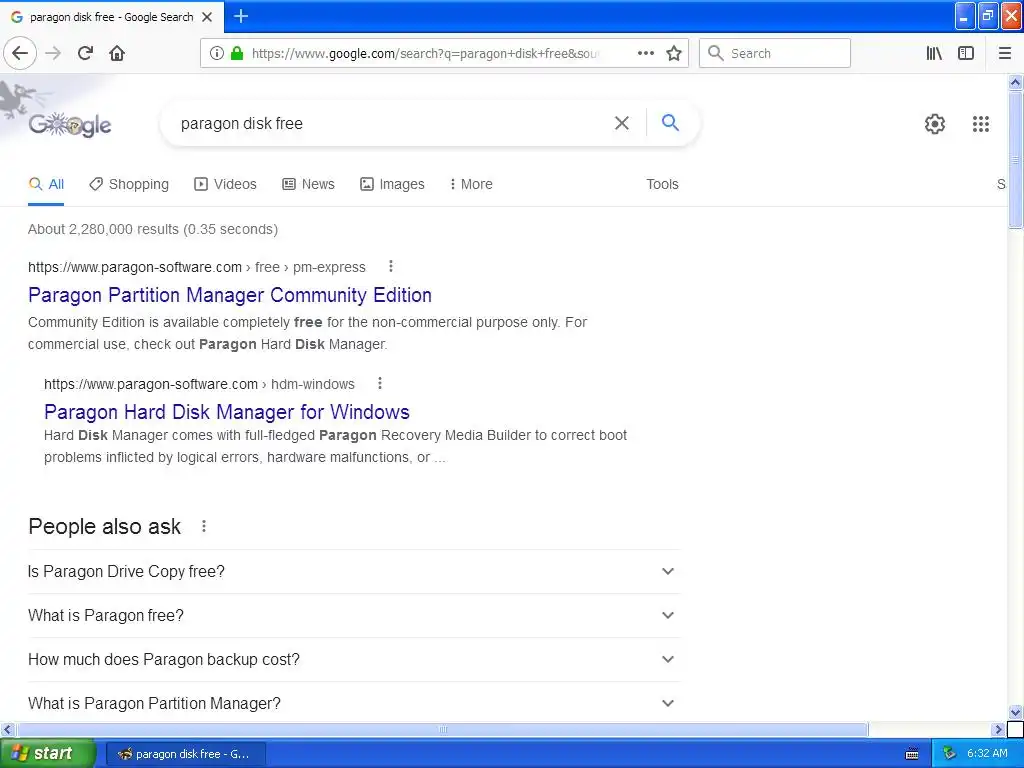Click the Google search query box

[392, 123]
